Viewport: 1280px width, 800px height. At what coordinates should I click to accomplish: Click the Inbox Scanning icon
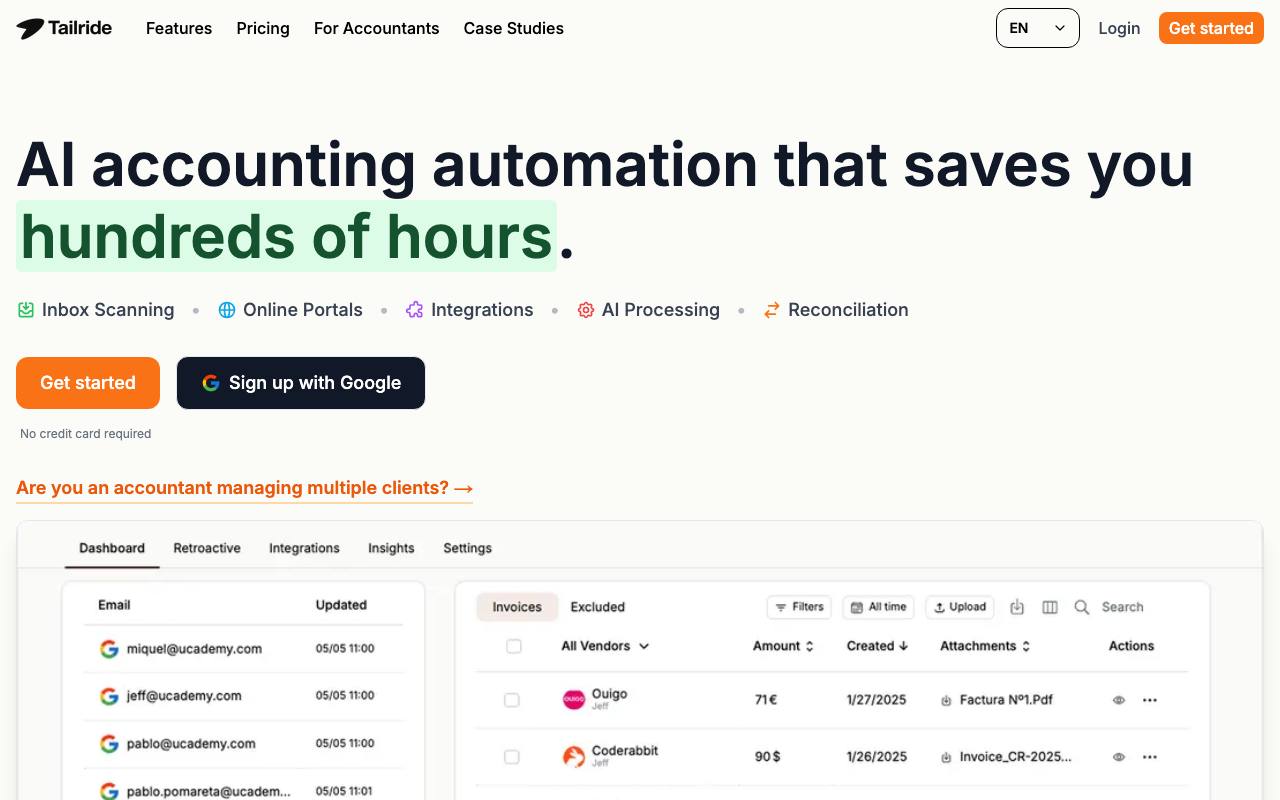26,310
